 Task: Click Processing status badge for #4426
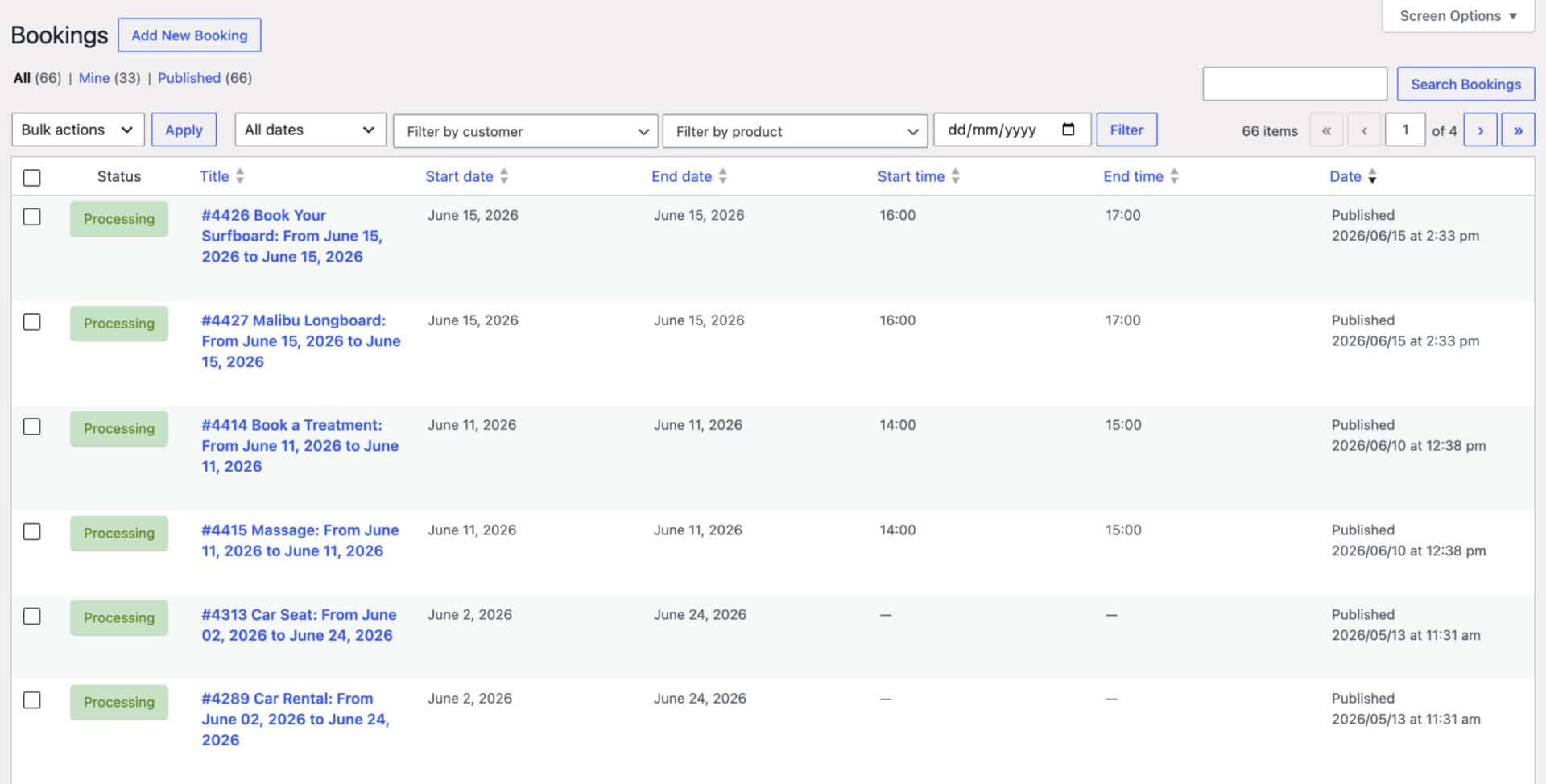coord(119,219)
